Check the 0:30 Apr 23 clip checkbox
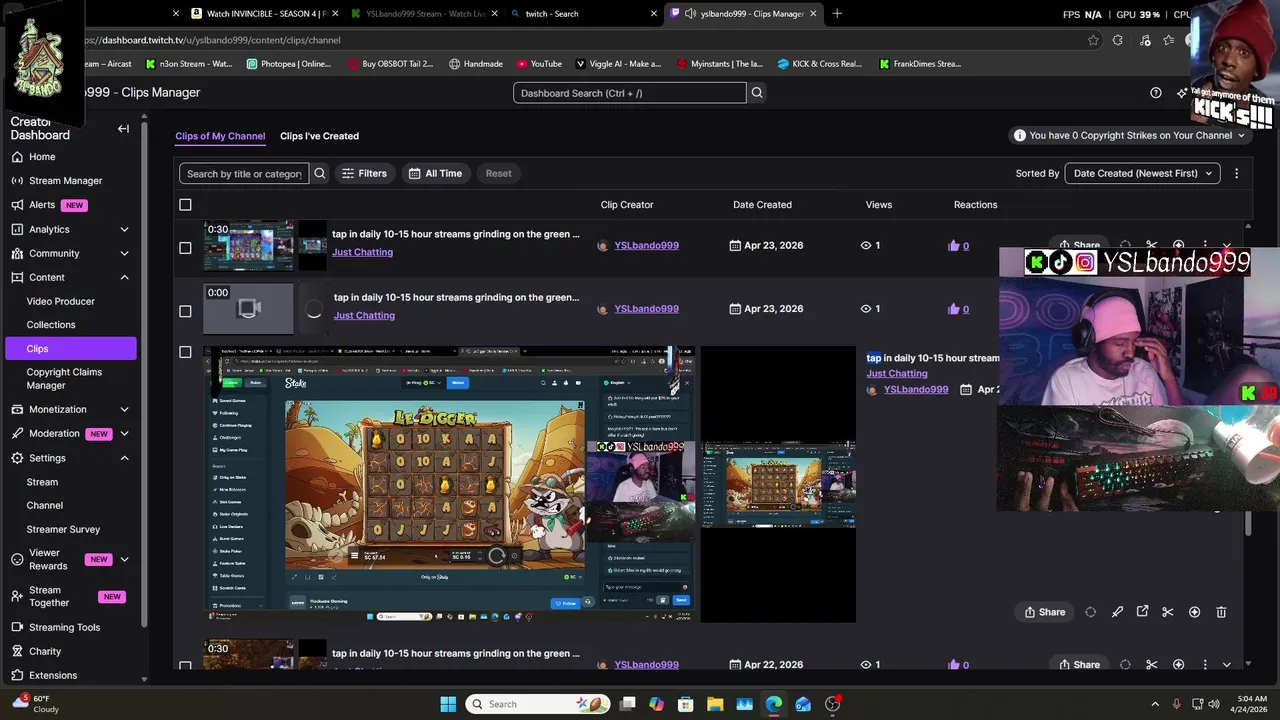The image size is (1280, 720). (x=185, y=247)
